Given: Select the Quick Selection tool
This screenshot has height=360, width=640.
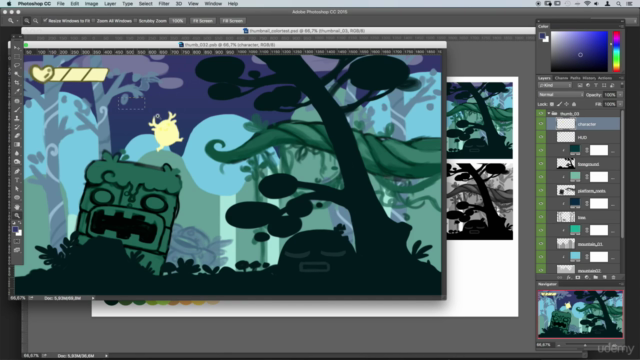Looking at the screenshot, I should tap(17, 74).
